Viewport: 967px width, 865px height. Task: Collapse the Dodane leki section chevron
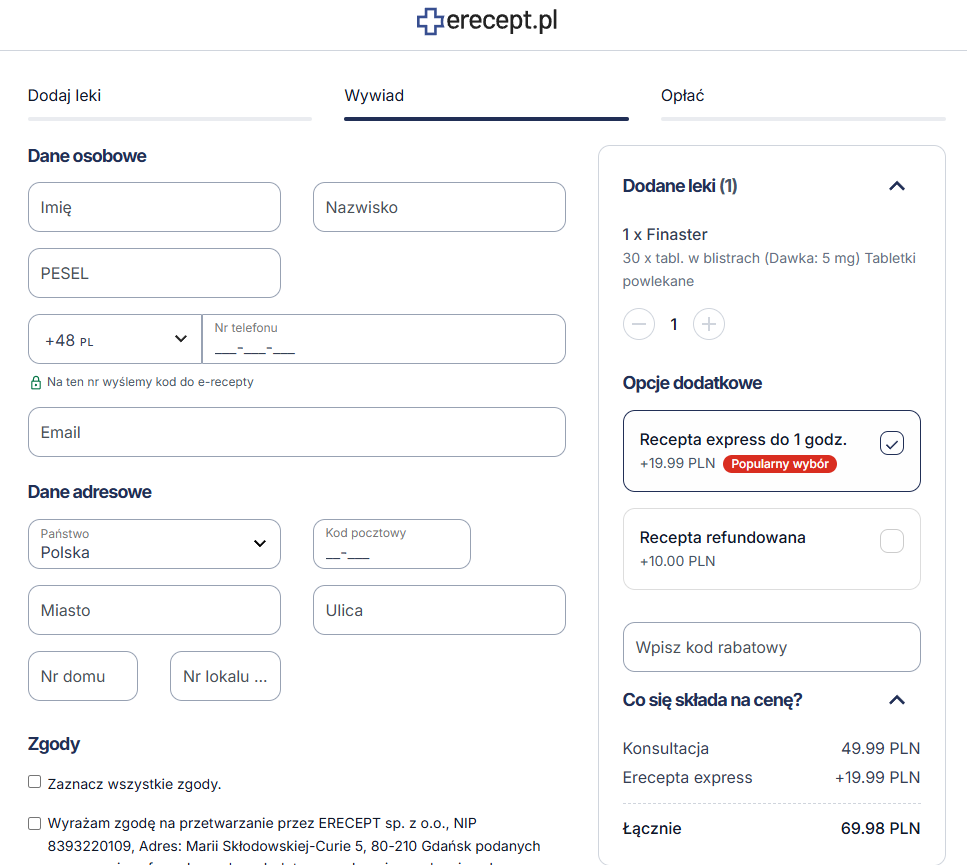897,186
